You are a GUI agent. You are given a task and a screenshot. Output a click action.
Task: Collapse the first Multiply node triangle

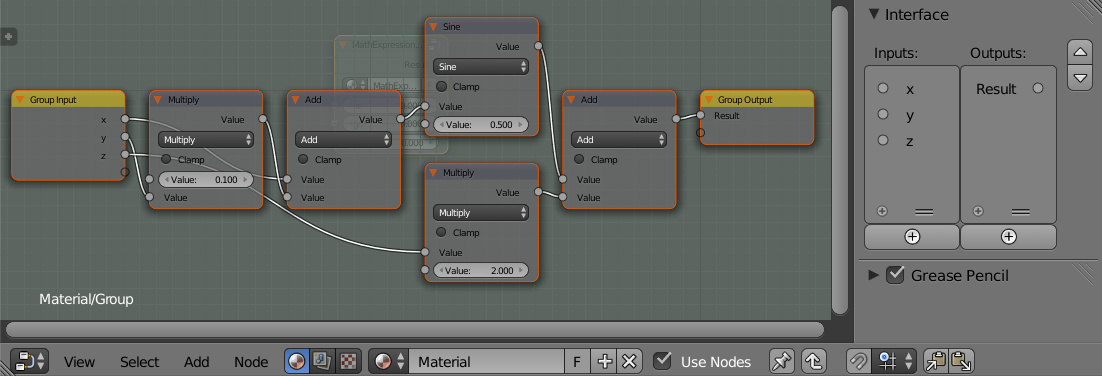click(158, 100)
